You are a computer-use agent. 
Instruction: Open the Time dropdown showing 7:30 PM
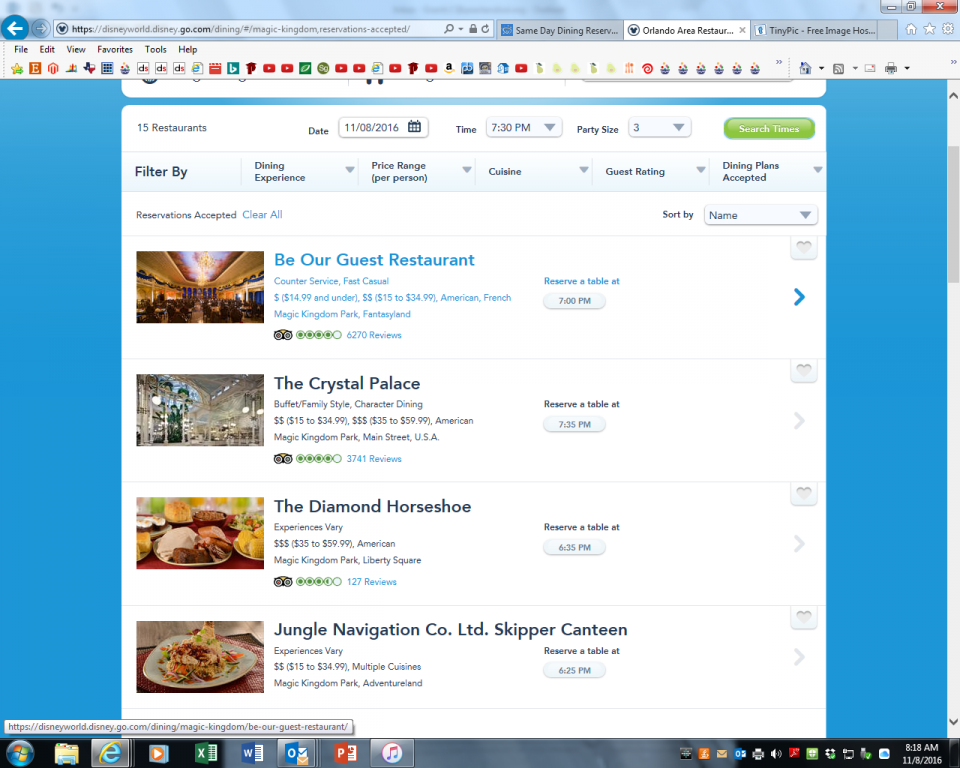(x=524, y=128)
